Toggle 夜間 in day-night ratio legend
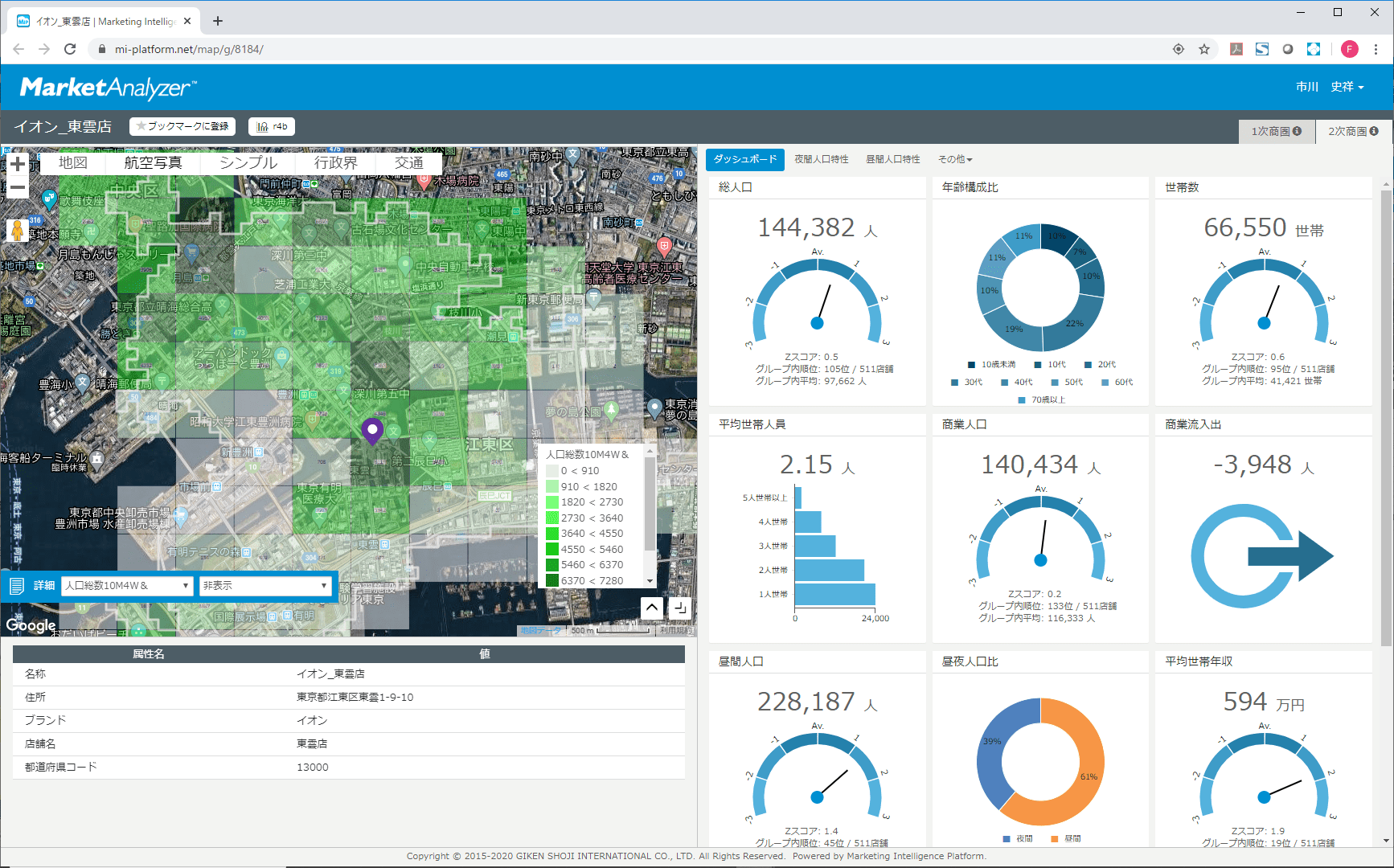 point(1018,839)
